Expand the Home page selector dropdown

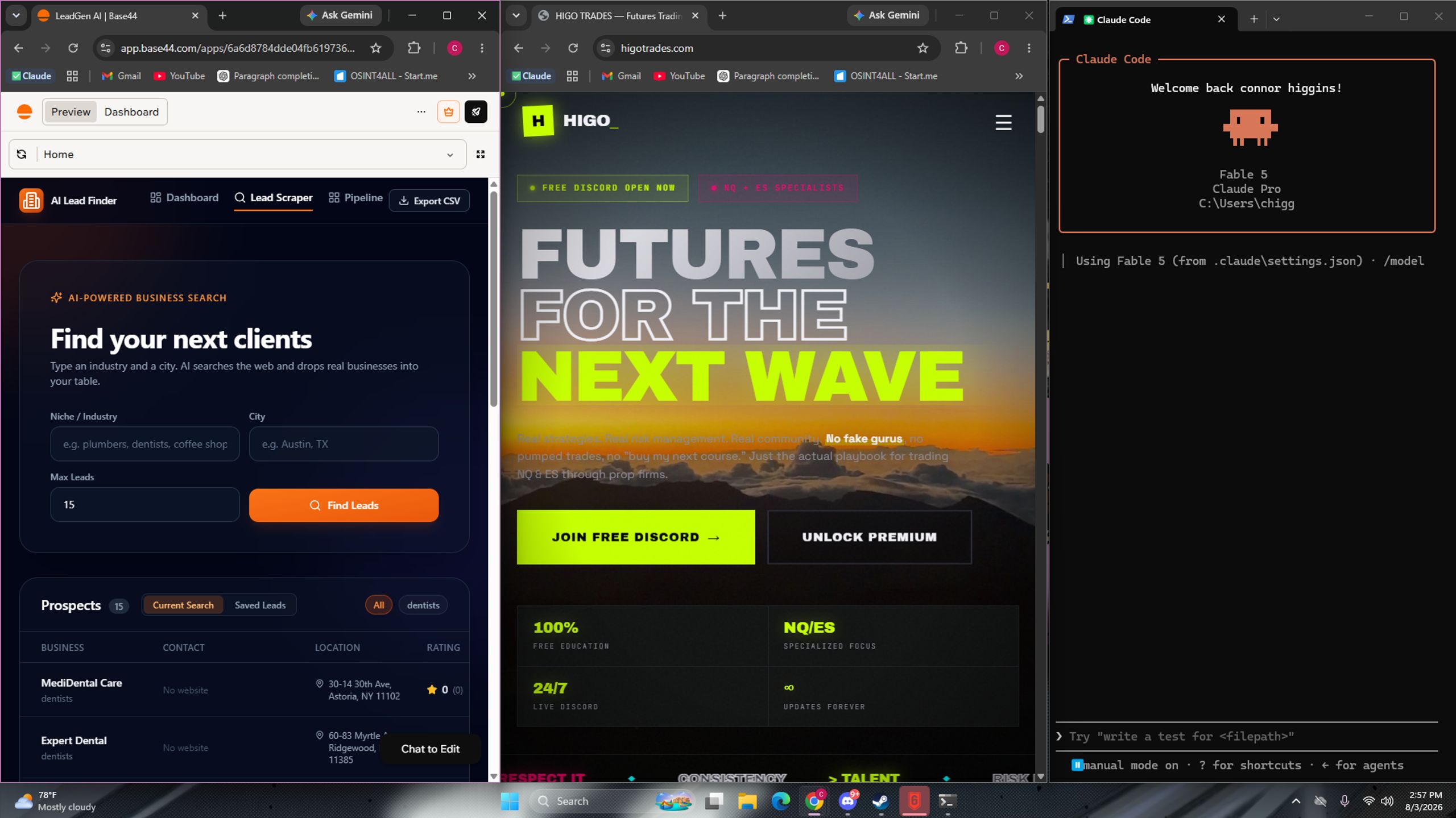(x=450, y=155)
